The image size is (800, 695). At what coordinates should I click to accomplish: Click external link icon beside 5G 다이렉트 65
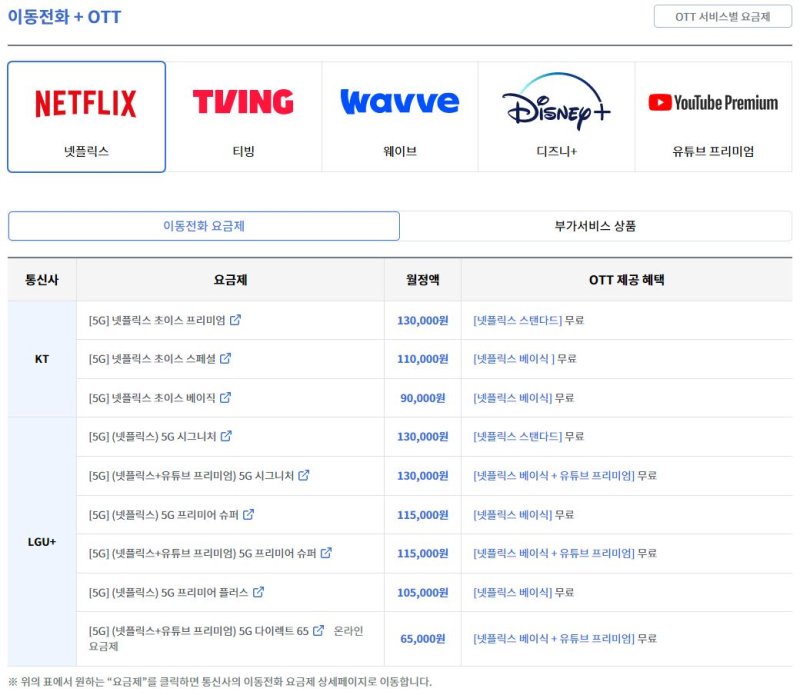click(x=319, y=631)
